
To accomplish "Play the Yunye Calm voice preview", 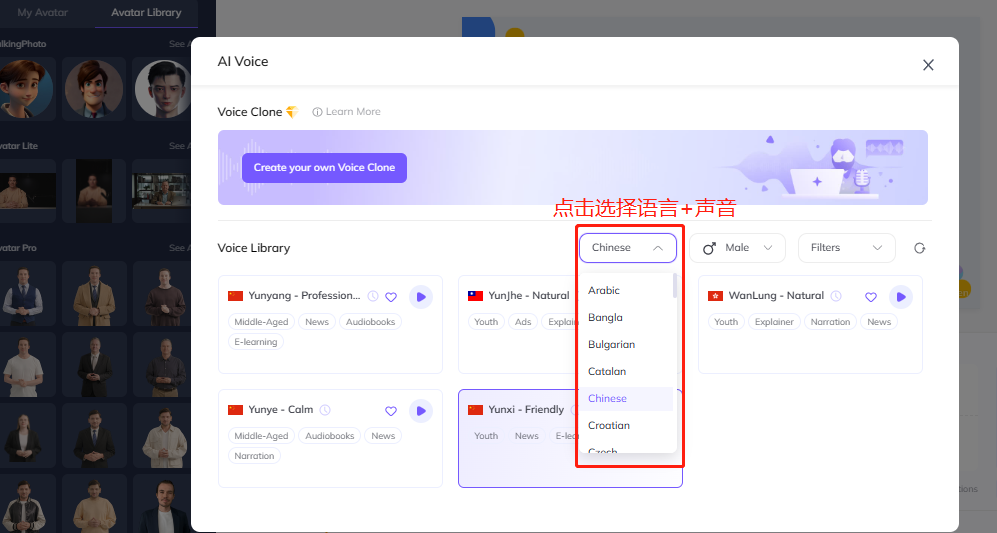I will (x=421, y=410).
